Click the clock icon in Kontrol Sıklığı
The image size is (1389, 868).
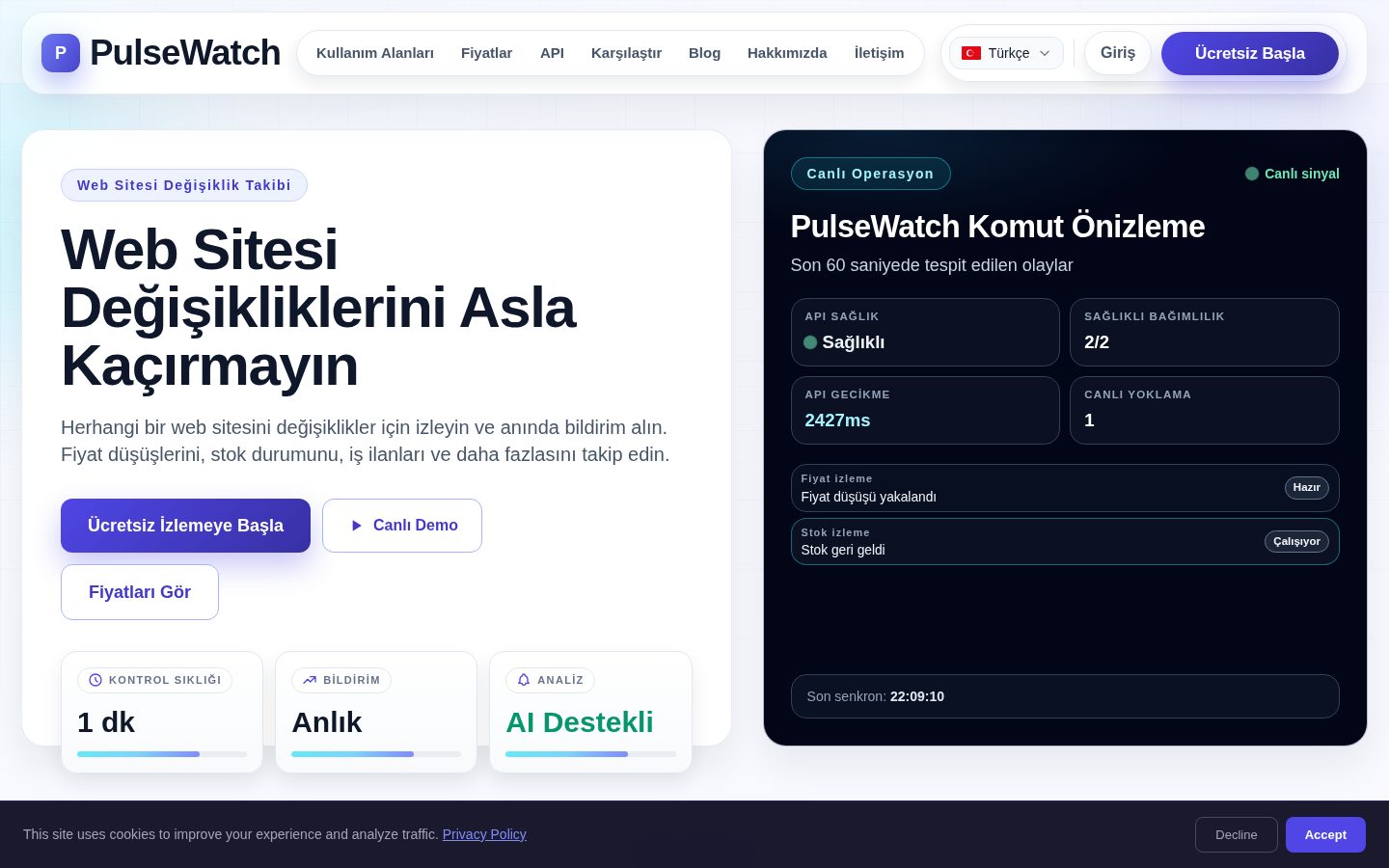click(x=95, y=680)
